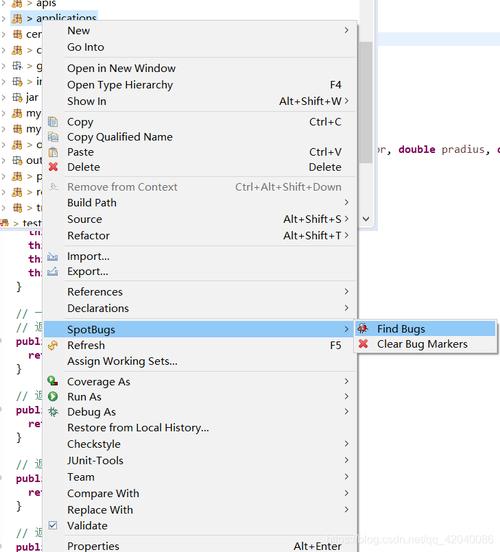Click the red X Clear Bug Markers icon

click(x=363, y=344)
